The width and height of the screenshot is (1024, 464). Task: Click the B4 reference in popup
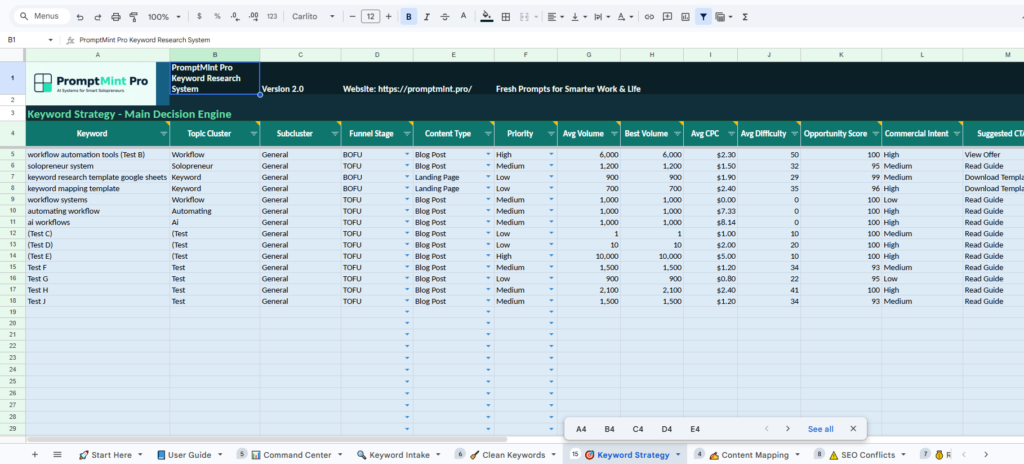click(x=609, y=429)
